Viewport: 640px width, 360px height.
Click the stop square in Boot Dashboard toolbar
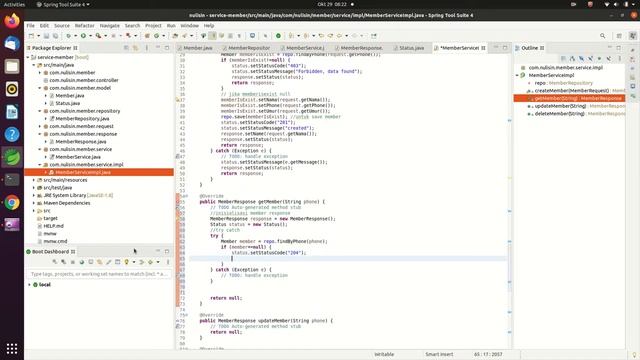(73, 262)
